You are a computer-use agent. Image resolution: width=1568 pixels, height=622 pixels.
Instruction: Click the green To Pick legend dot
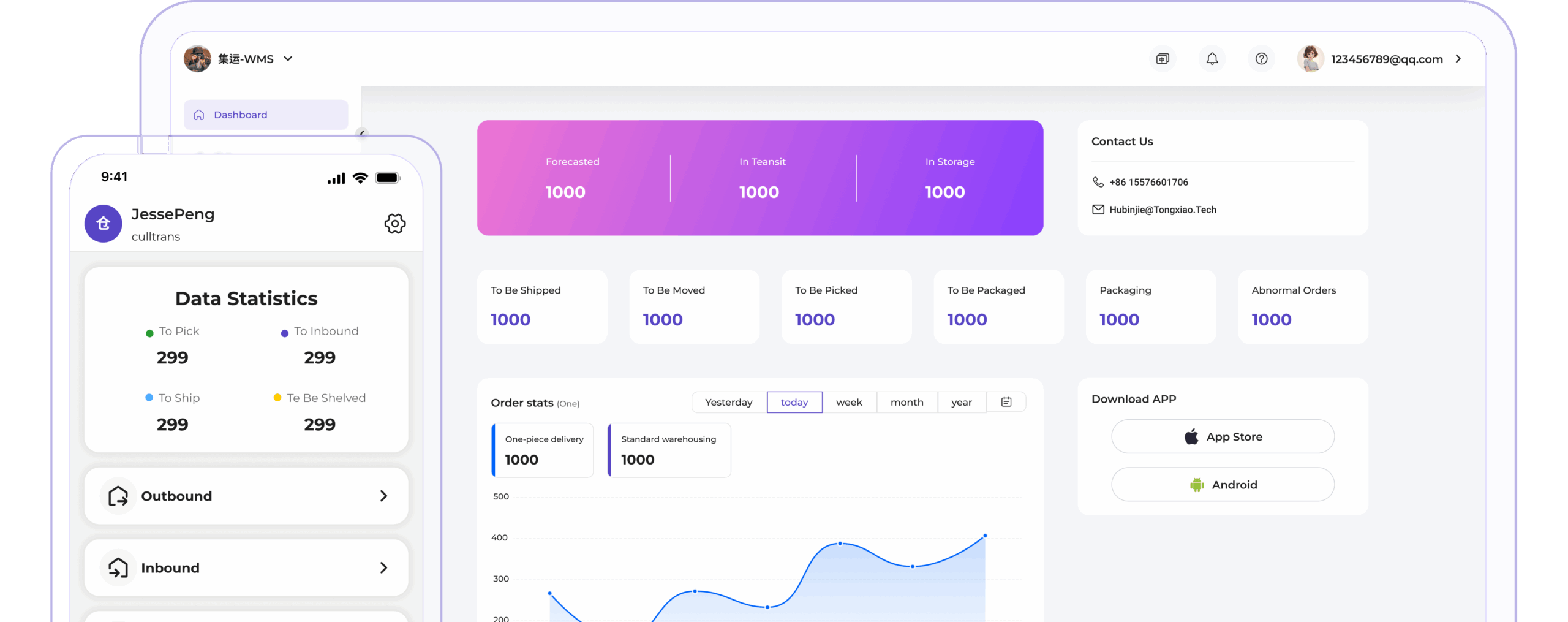point(149,333)
